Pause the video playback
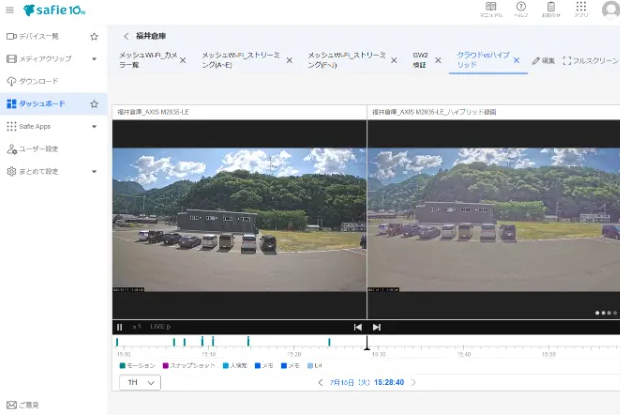The height and width of the screenshot is (415, 620). point(119,327)
